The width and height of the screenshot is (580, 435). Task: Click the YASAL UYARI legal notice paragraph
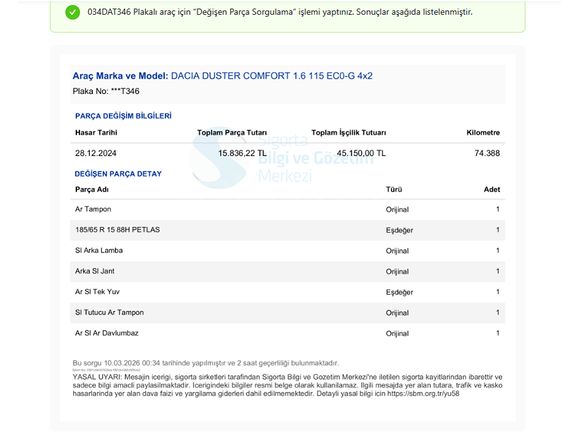[x=287, y=385]
